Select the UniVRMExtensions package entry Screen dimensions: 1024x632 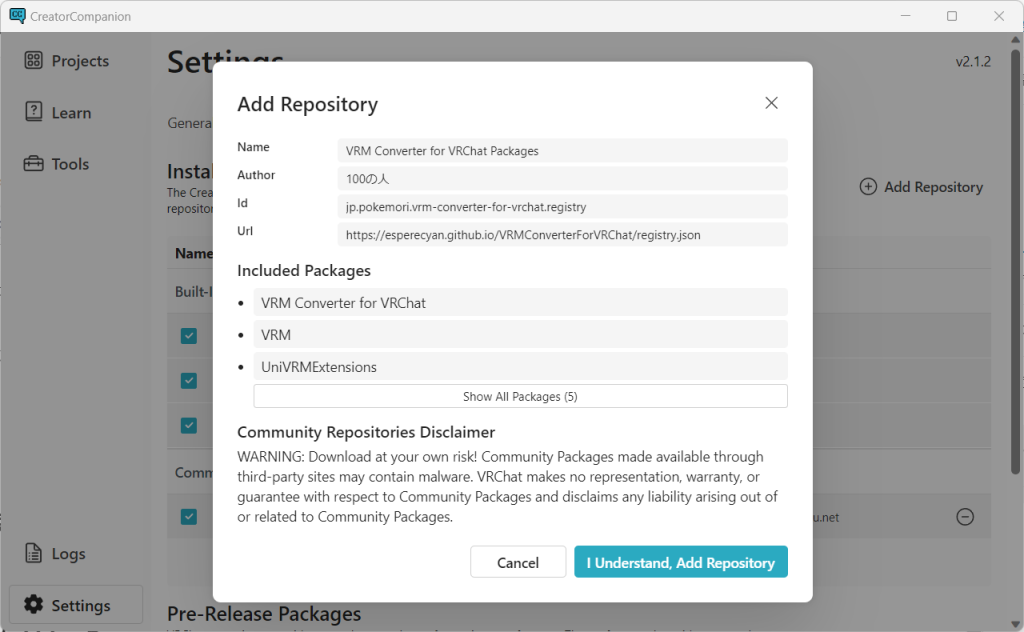click(x=520, y=367)
